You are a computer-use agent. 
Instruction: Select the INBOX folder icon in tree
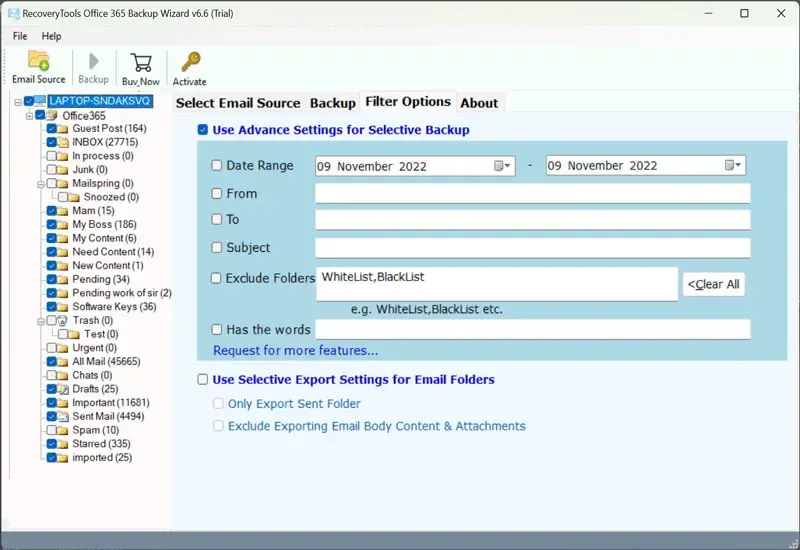pyautogui.click(x=64, y=142)
